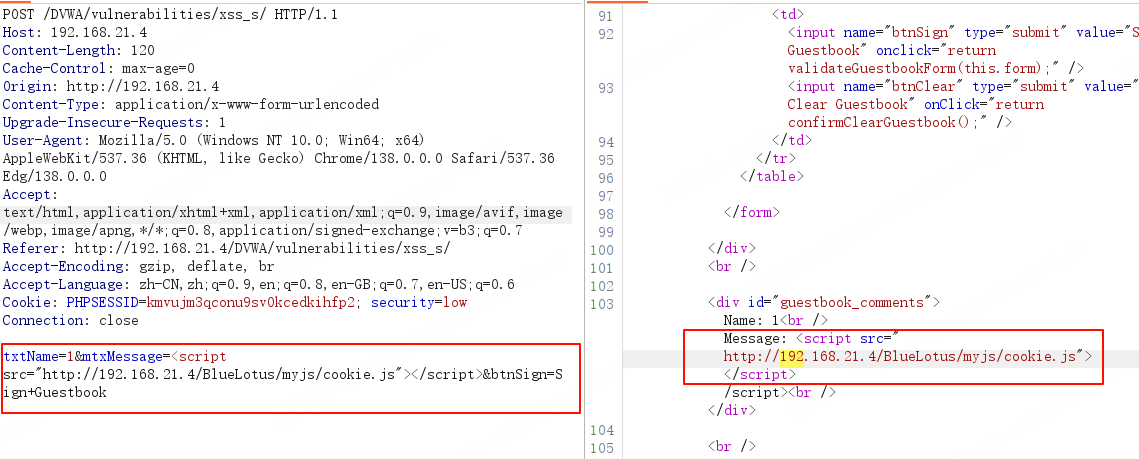Click the opening <td> tag in response
Screen dimensions: 1139x459
pyautogui.click(x=787, y=15)
